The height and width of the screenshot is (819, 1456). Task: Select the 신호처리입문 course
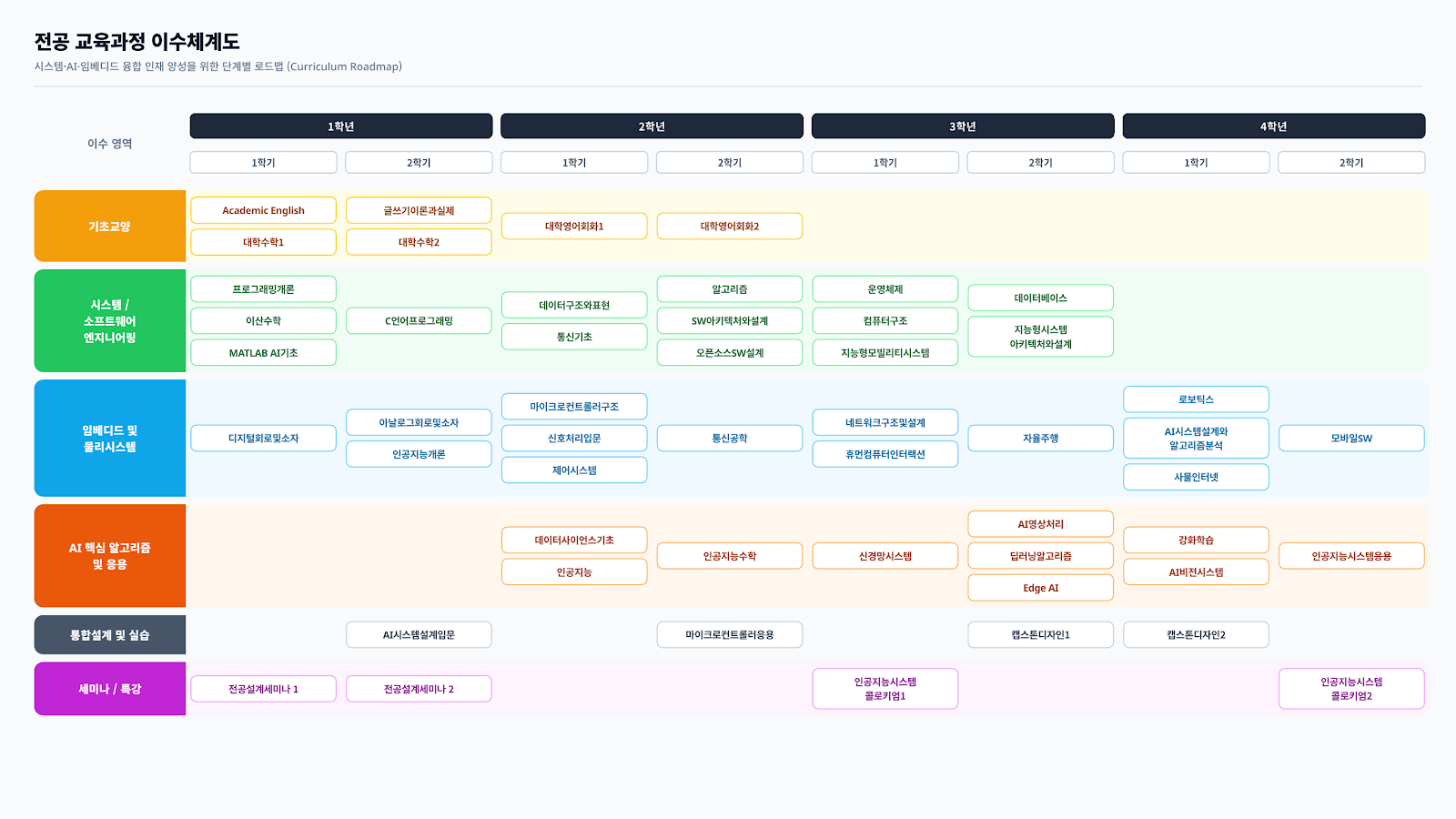574,438
